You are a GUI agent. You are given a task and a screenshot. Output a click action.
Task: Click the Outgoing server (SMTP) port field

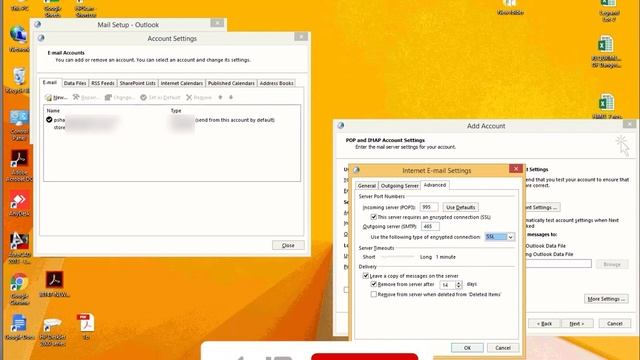tap(430, 227)
